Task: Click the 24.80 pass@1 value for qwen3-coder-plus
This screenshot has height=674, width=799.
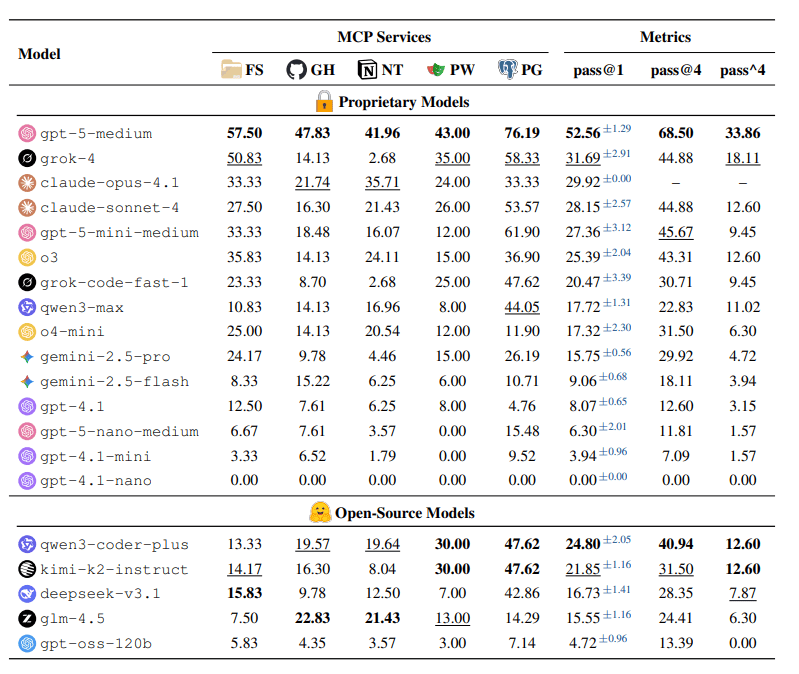Action: (x=583, y=544)
